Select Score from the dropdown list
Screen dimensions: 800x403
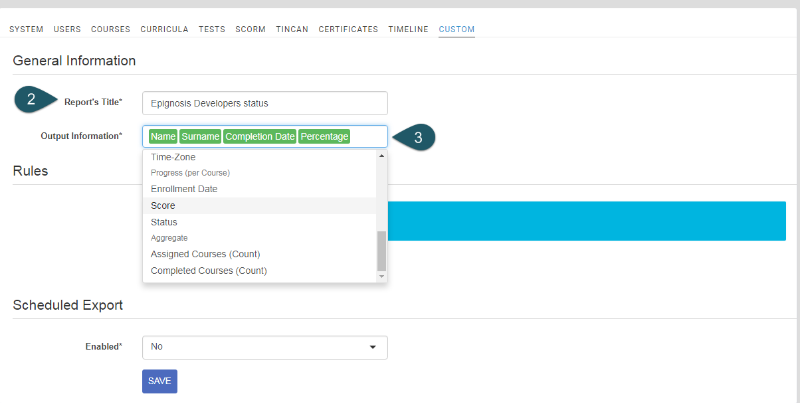tap(163, 205)
